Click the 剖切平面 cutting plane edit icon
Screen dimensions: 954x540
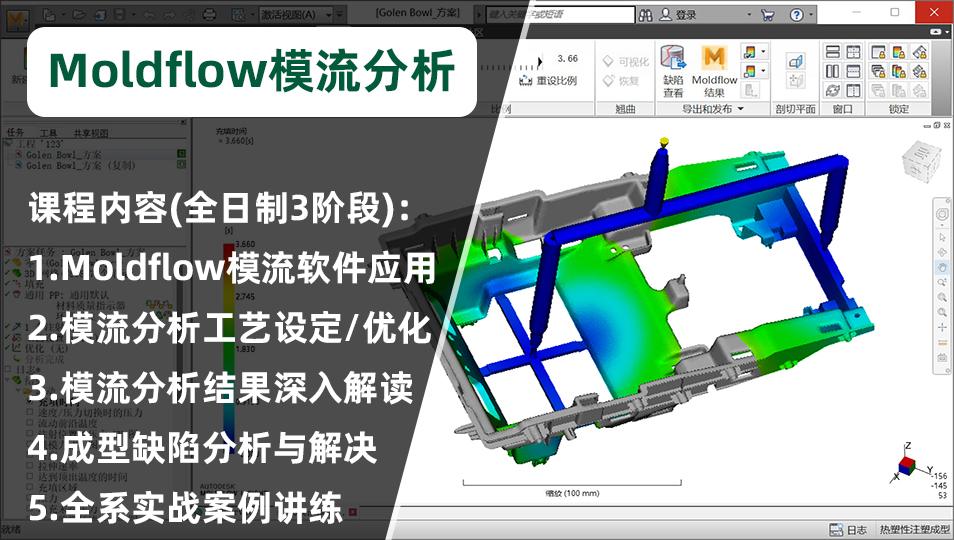click(796, 61)
